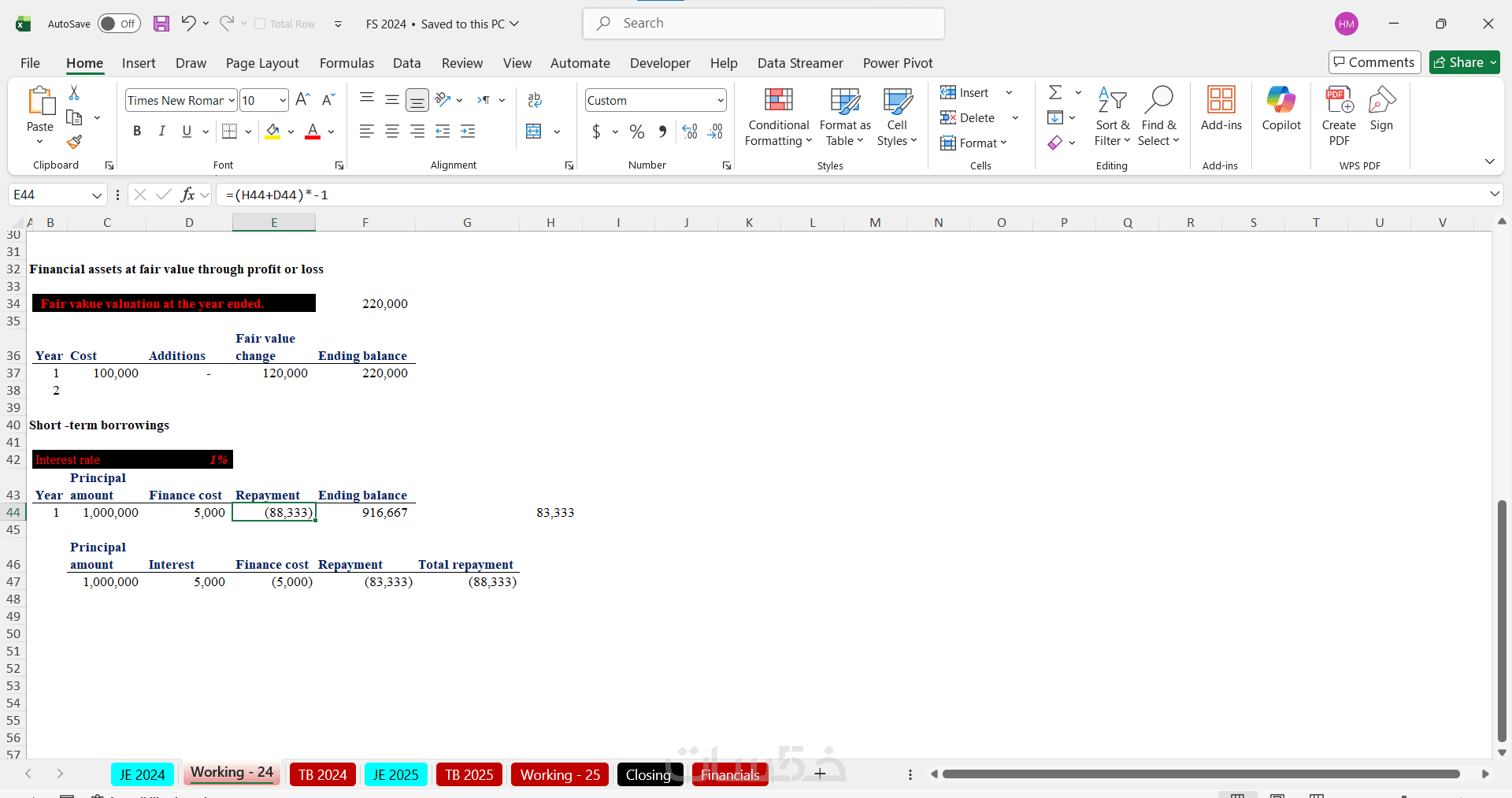Increase font size with large A

click(x=302, y=100)
